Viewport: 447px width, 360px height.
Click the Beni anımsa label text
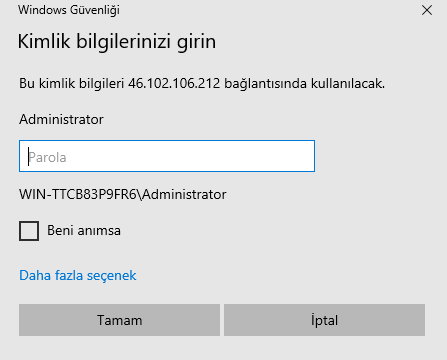pyautogui.click(x=84, y=230)
